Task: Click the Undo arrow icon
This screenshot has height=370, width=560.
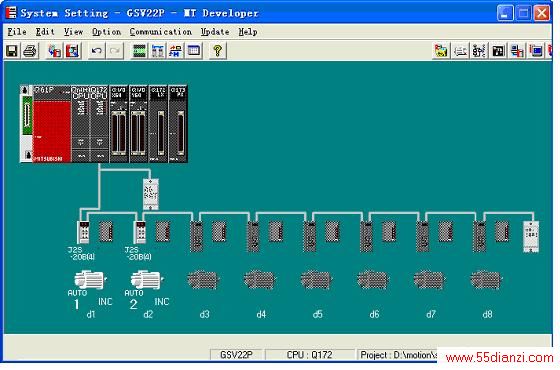Action: coord(96,51)
